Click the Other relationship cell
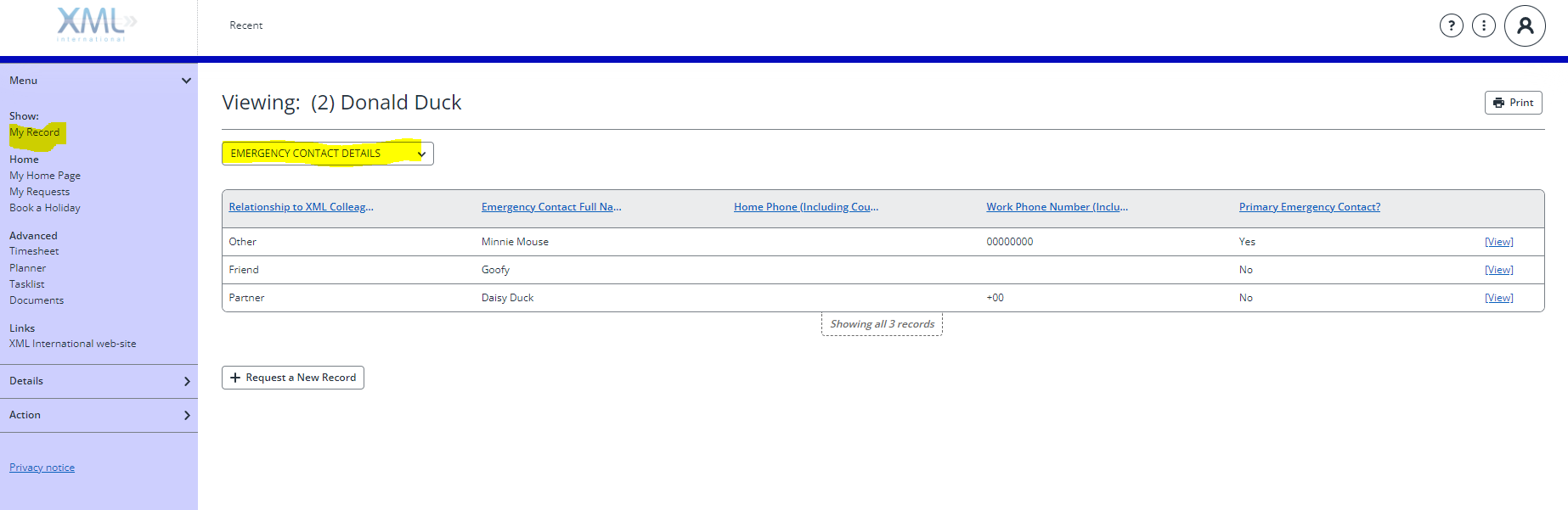This screenshot has height=510, width=1568. point(242,242)
